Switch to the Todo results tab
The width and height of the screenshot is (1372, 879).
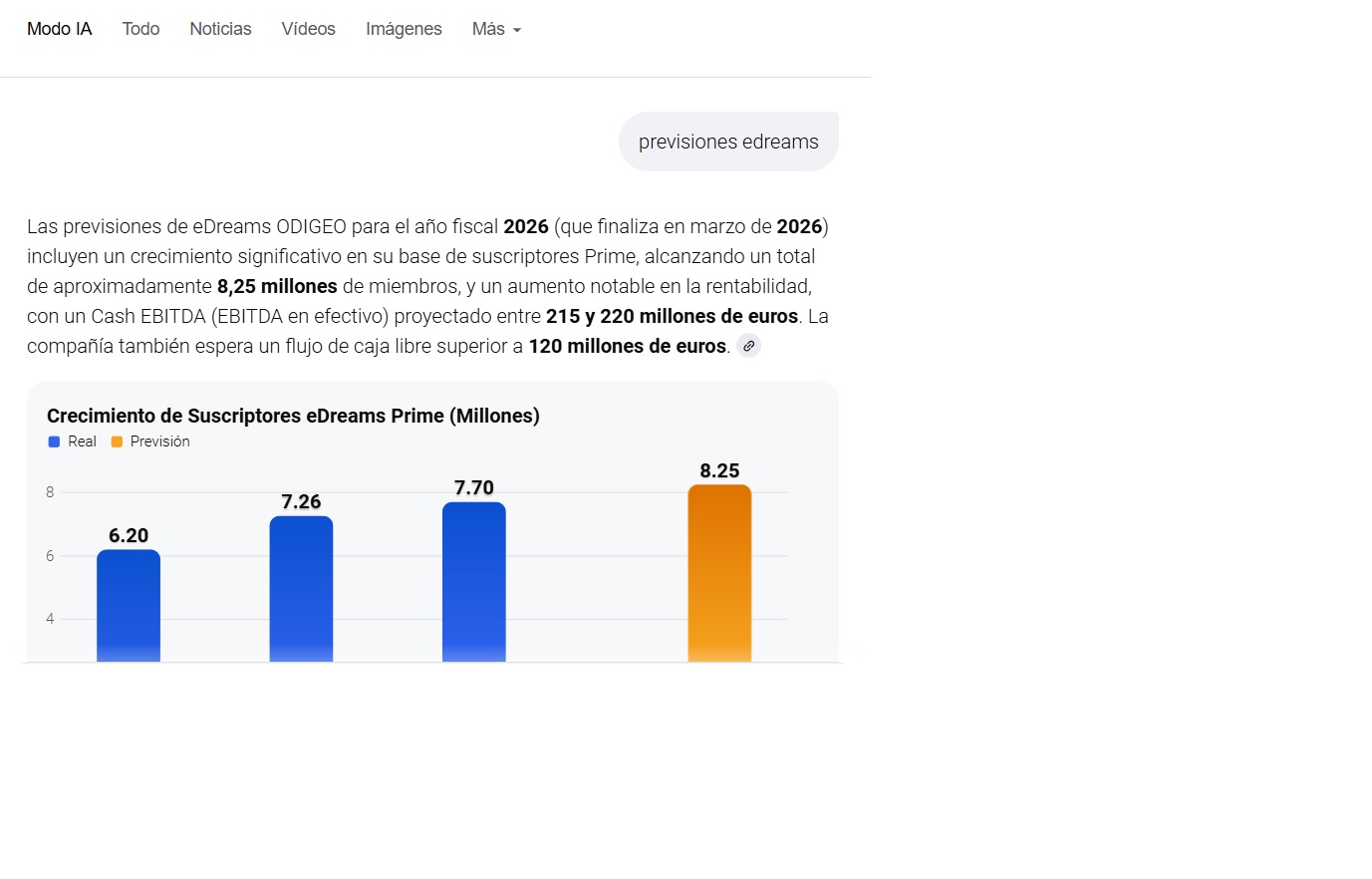pos(140,29)
